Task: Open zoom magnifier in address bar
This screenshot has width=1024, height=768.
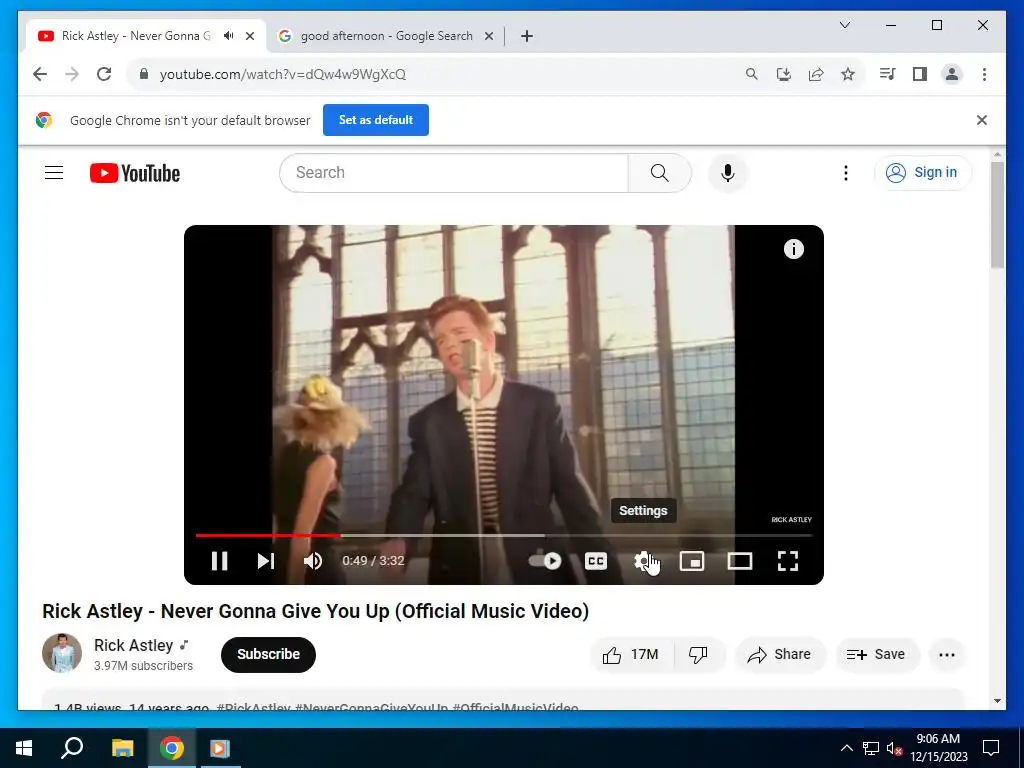Action: (x=752, y=74)
